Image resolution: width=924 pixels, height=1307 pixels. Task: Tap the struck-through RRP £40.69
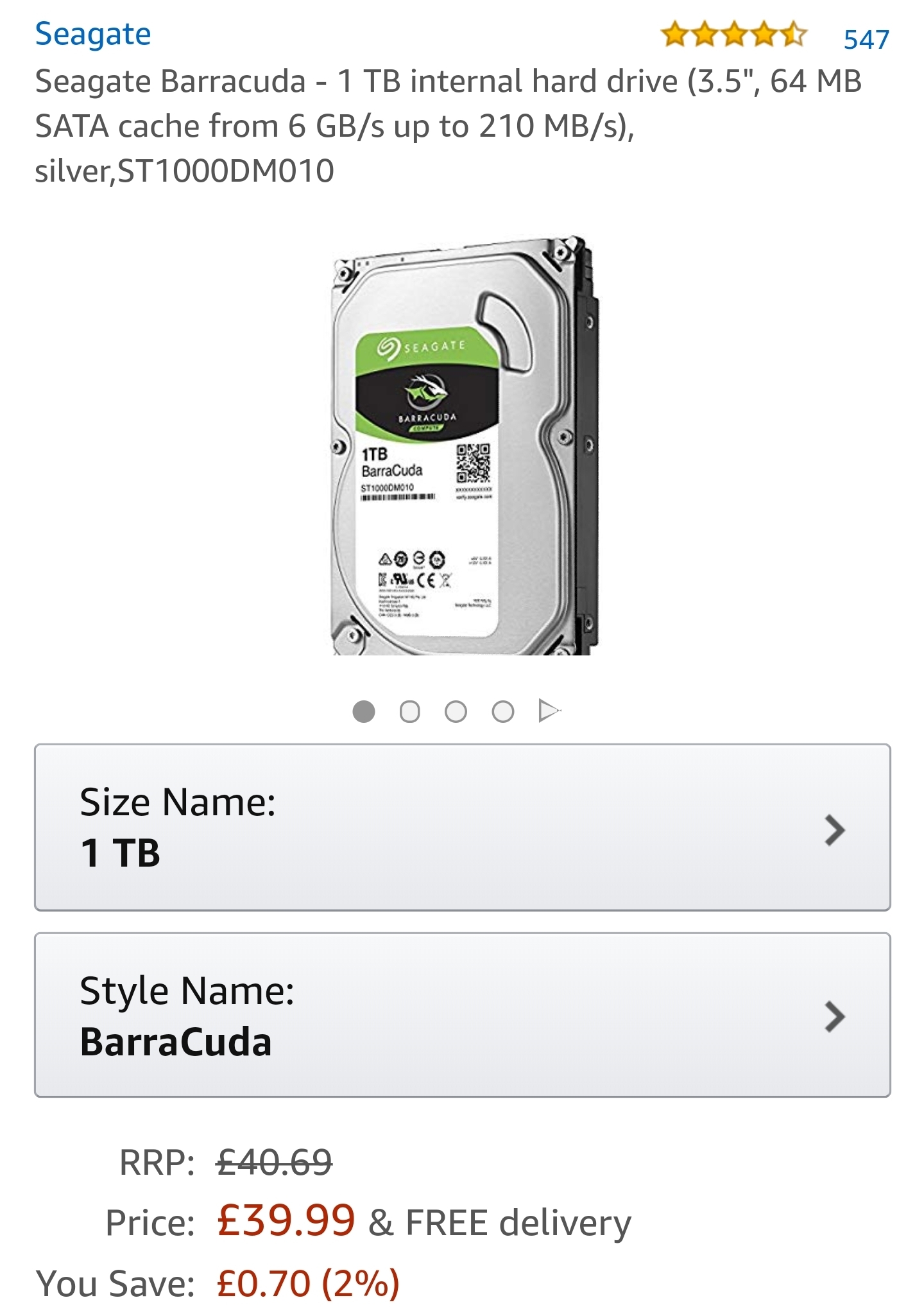pyautogui.click(x=275, y=1162)
